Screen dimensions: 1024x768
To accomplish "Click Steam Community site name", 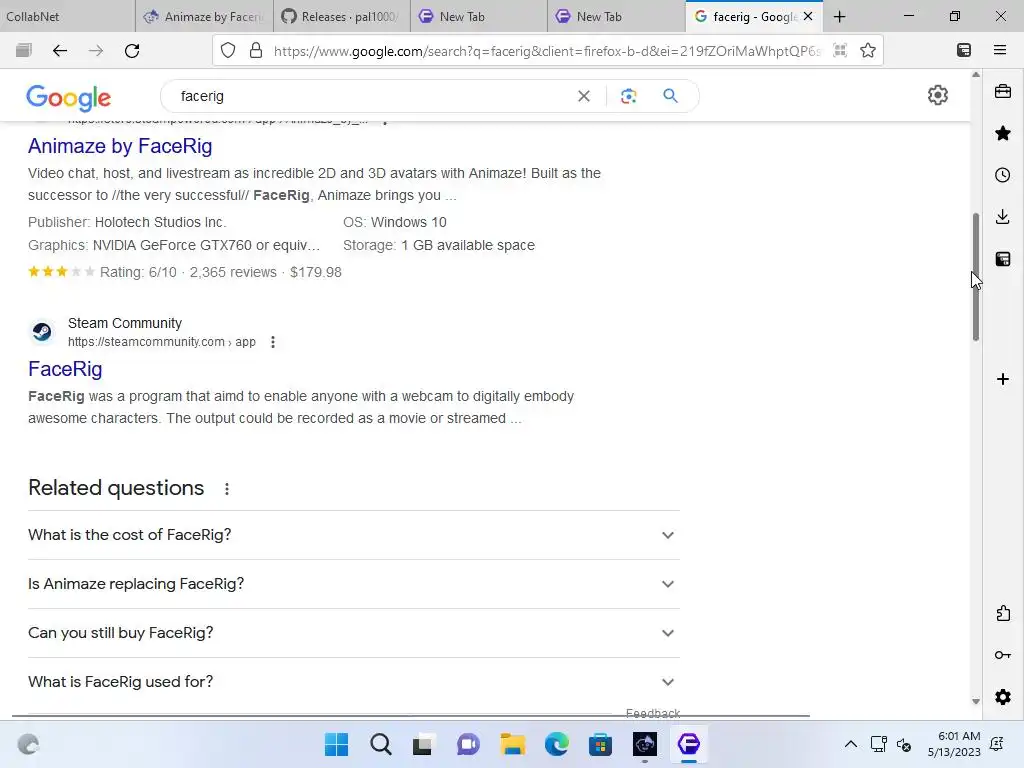I will coord(125,323).
